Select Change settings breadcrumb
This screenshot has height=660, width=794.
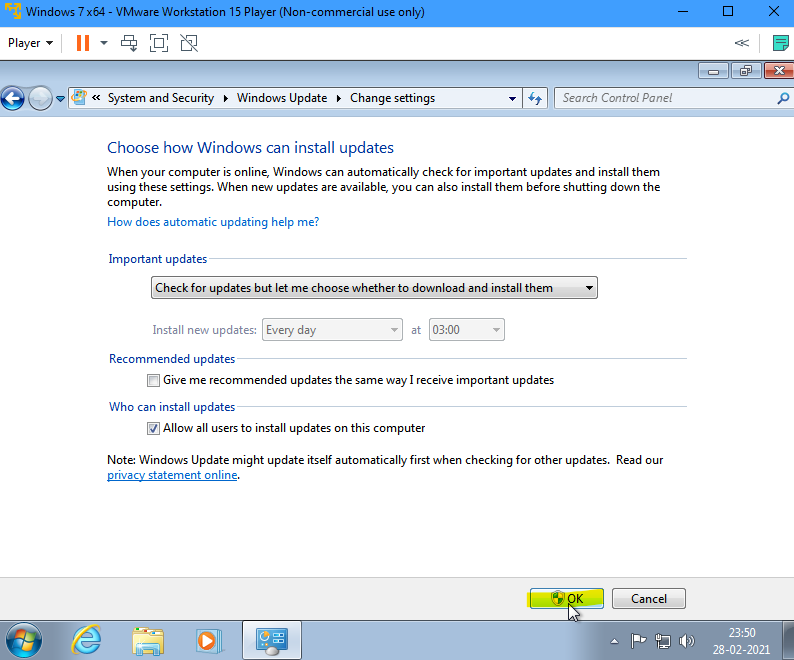(392, 98)
